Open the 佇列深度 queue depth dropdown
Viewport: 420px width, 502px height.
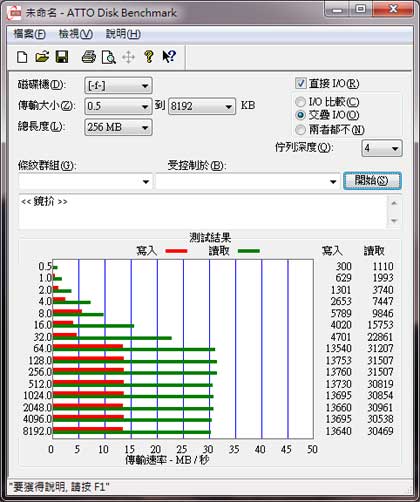(382, 148)
